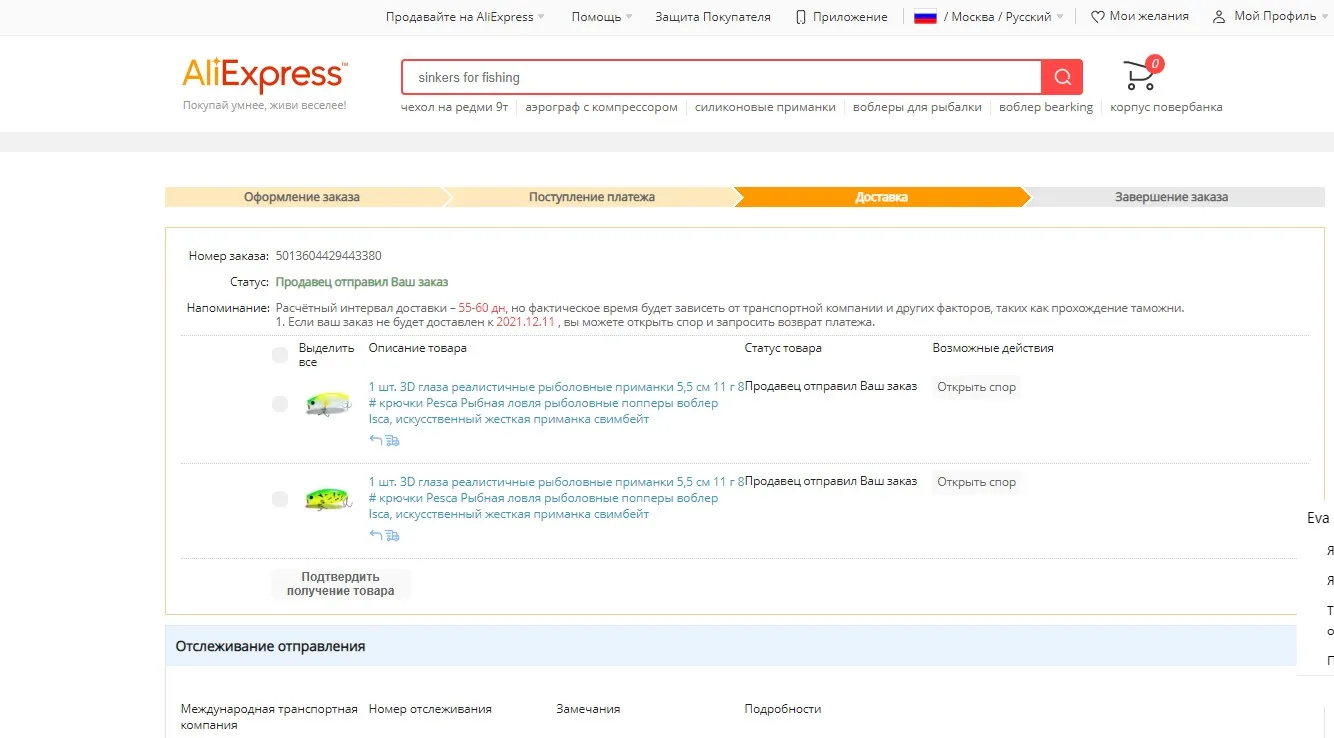
Task: Open the green lure's product title link
Action: click(x=556, y=498)
